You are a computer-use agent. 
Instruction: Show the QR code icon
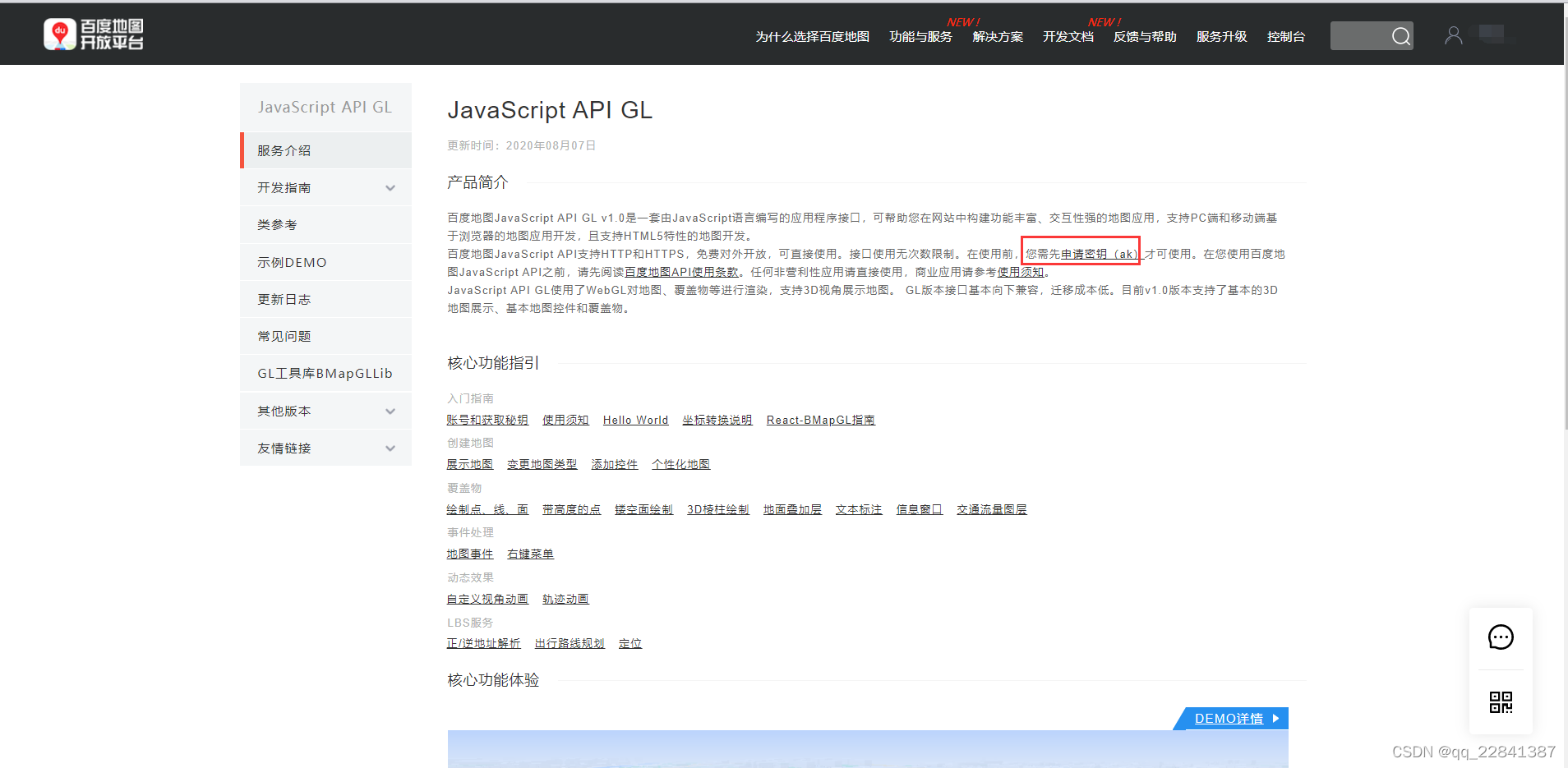coord(1501,702)
